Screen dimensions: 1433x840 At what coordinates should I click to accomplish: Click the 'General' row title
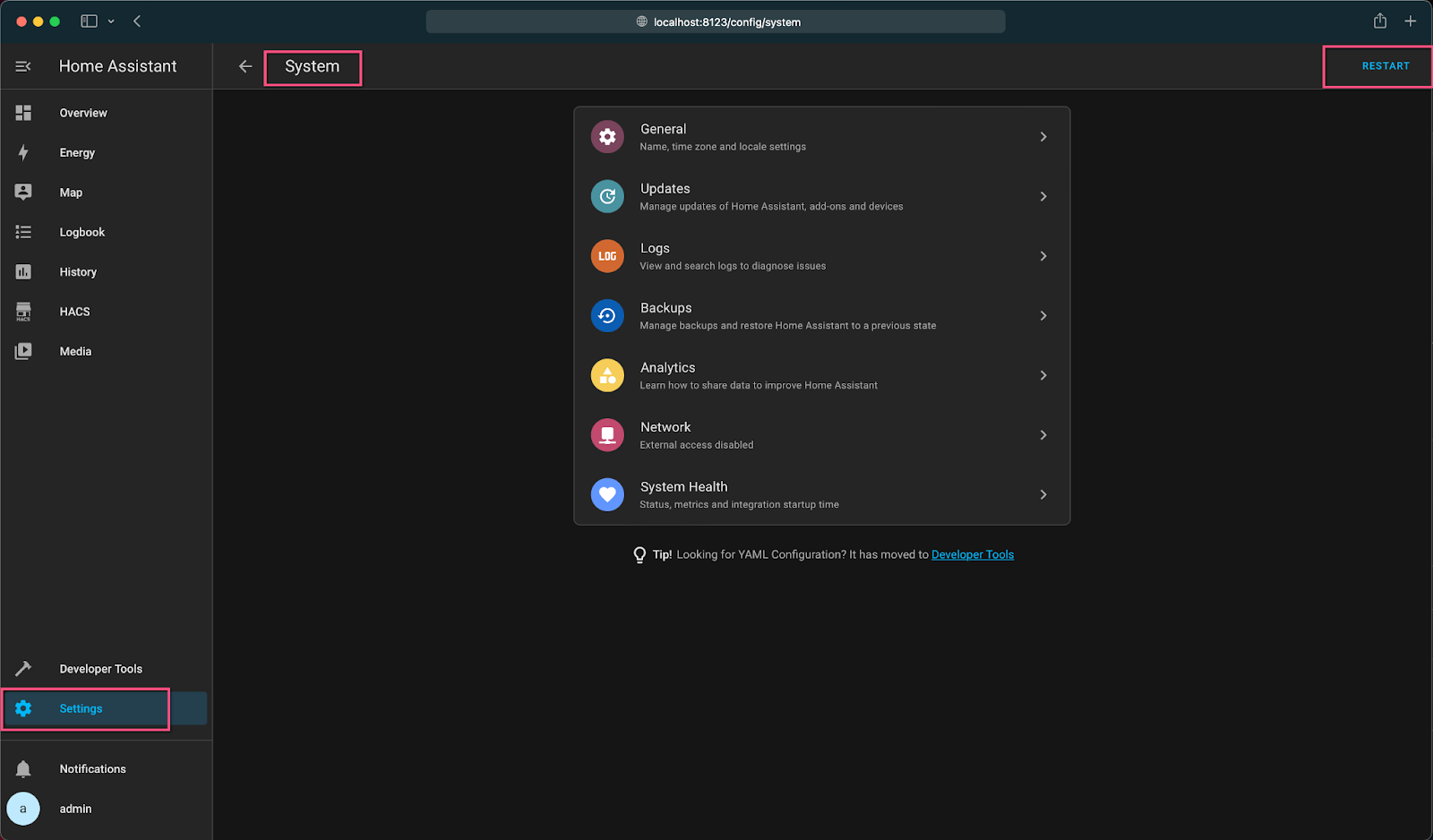pos(664,129)
